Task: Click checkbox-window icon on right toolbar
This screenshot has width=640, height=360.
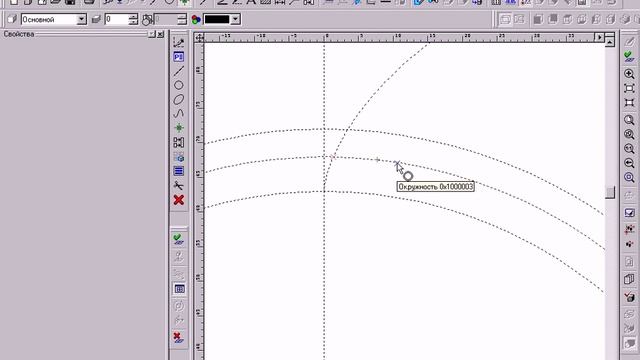Action: pos(629,213)
